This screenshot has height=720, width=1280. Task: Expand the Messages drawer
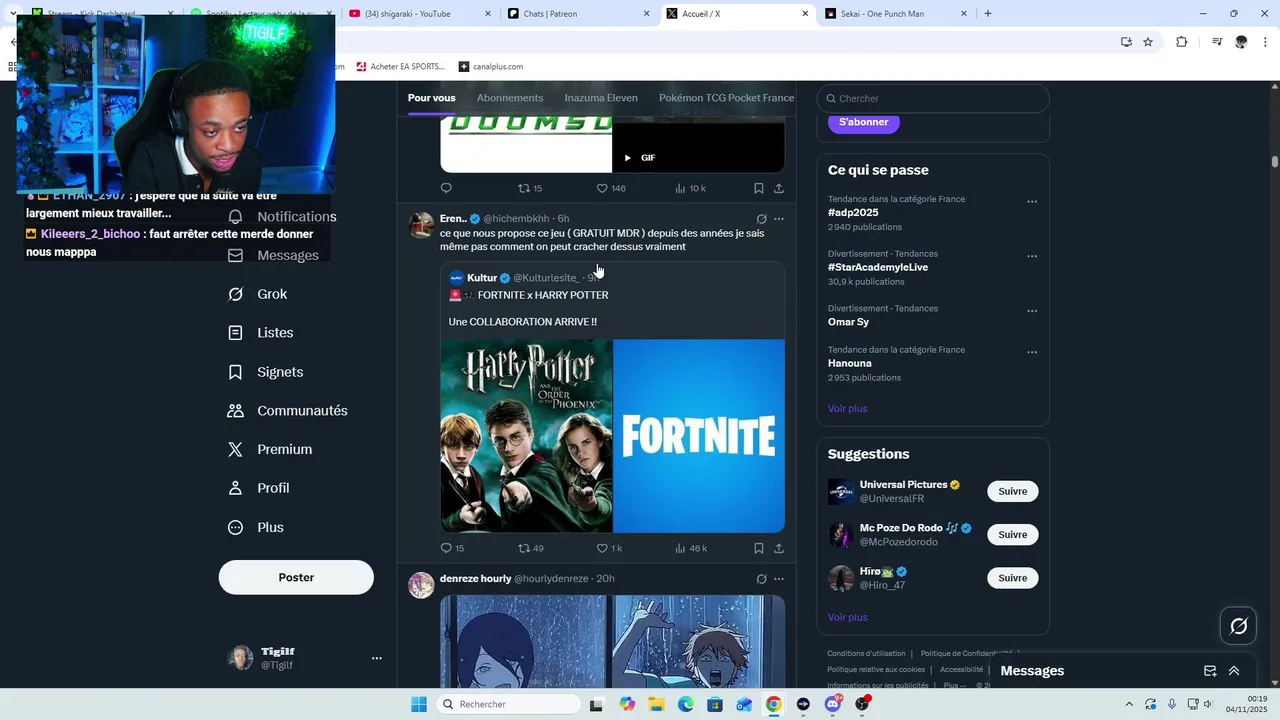(1234, 671)
